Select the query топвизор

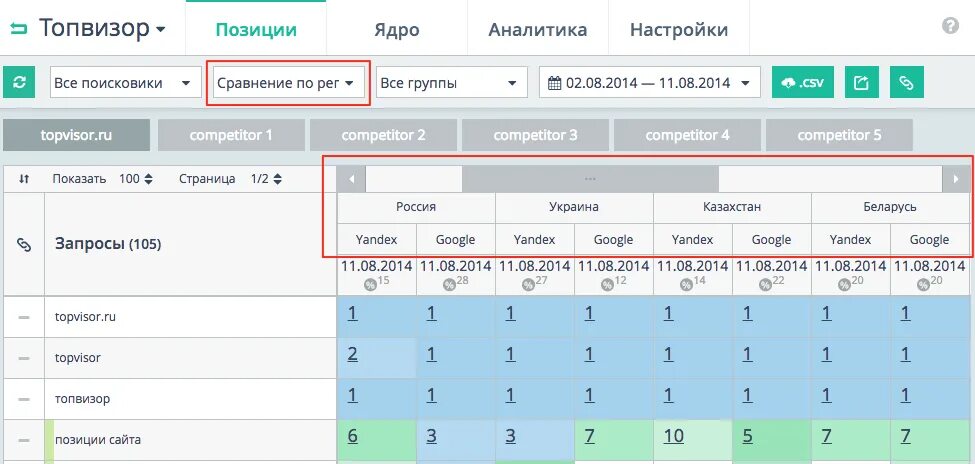pyautogui.click(x=82, y=399)
